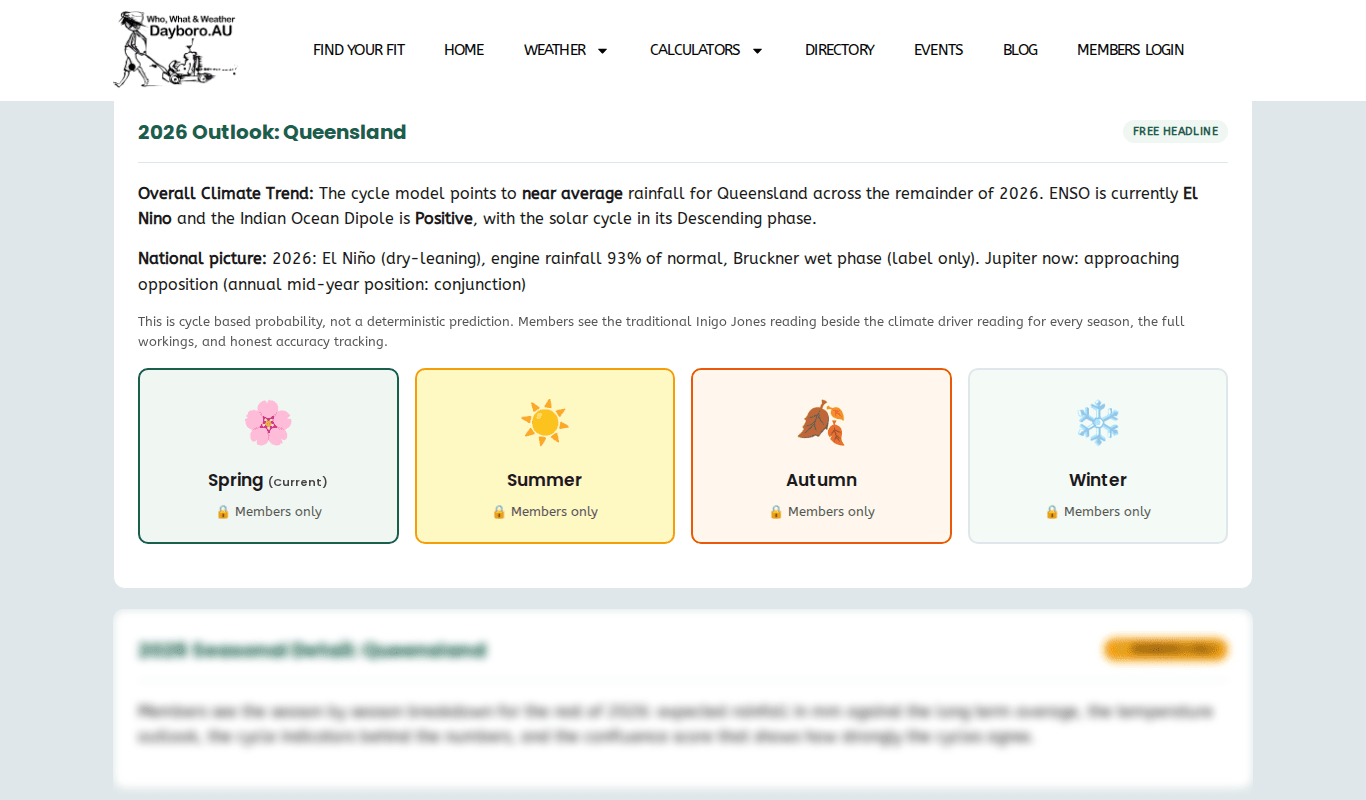
Task: Click the lock icon under Winter
Action: click(1052, 512)
